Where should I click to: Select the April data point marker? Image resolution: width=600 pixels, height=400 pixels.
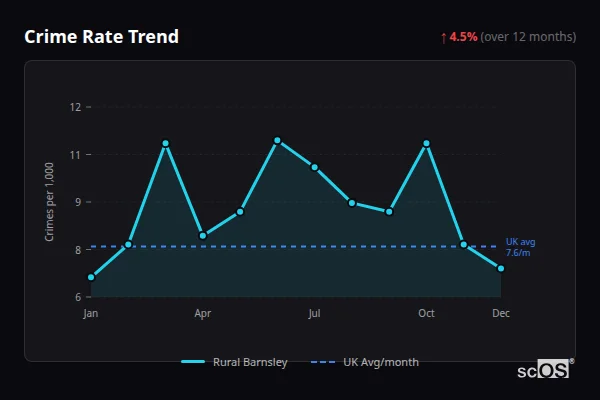pyautogui.click(x=203, y=236)
